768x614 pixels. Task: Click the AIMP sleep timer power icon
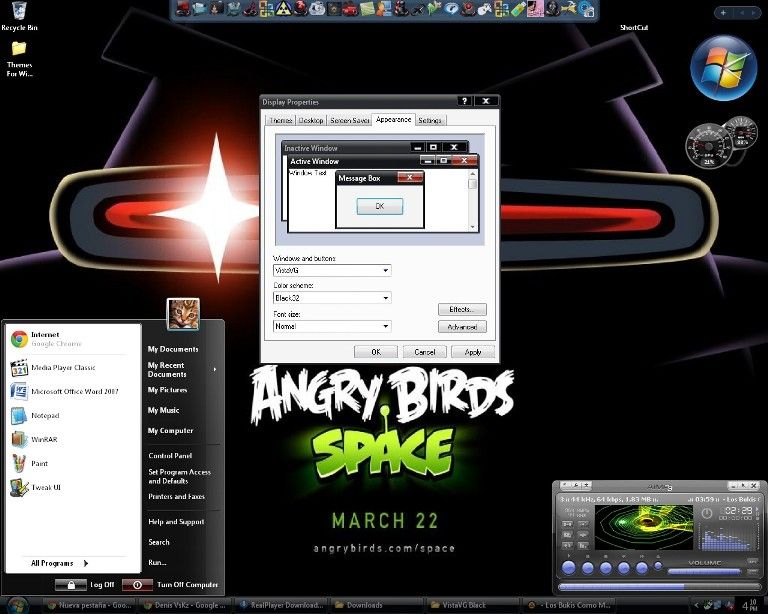pos(707,513)
